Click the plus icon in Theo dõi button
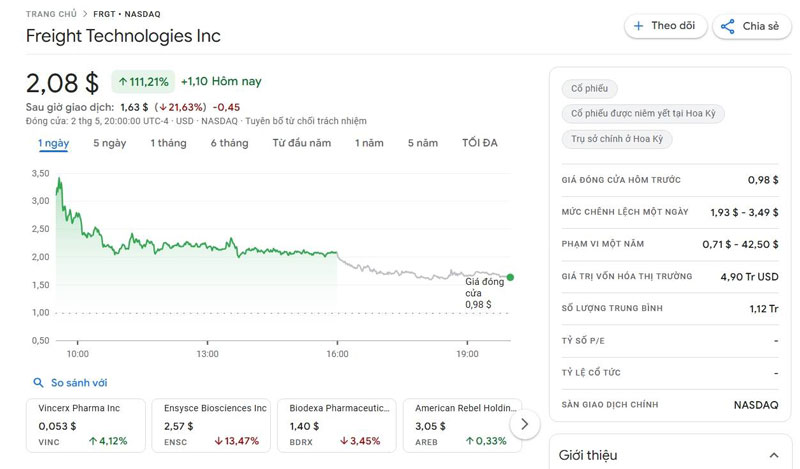Screen dimensions: 800x469 tap(638, 26)
